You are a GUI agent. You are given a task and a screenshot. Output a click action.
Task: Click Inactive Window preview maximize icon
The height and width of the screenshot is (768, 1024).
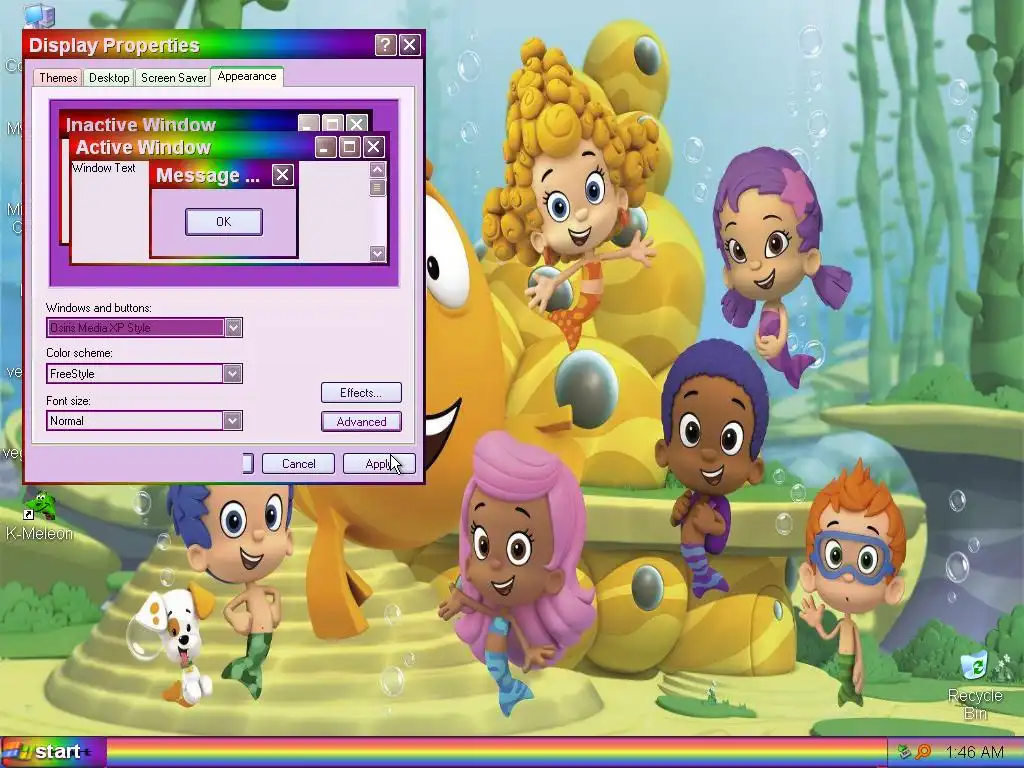[x=332, y=124]
